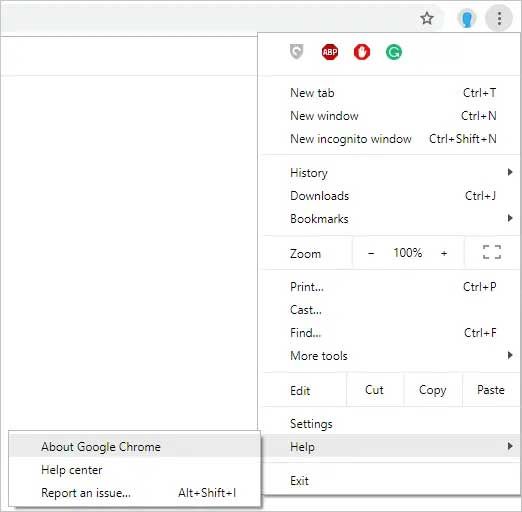
Task: Select New tab menu item
Action: pos(389,93)
